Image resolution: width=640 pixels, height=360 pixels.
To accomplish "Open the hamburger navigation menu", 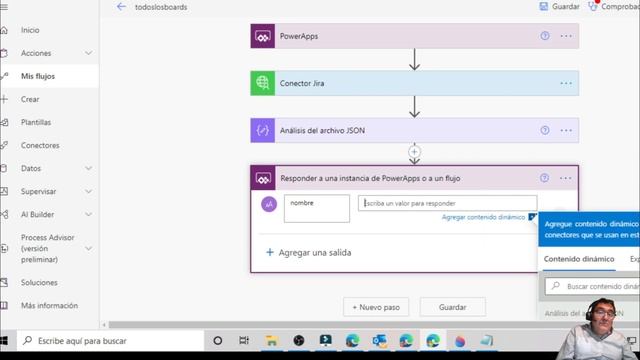I will tap(4, 7).
